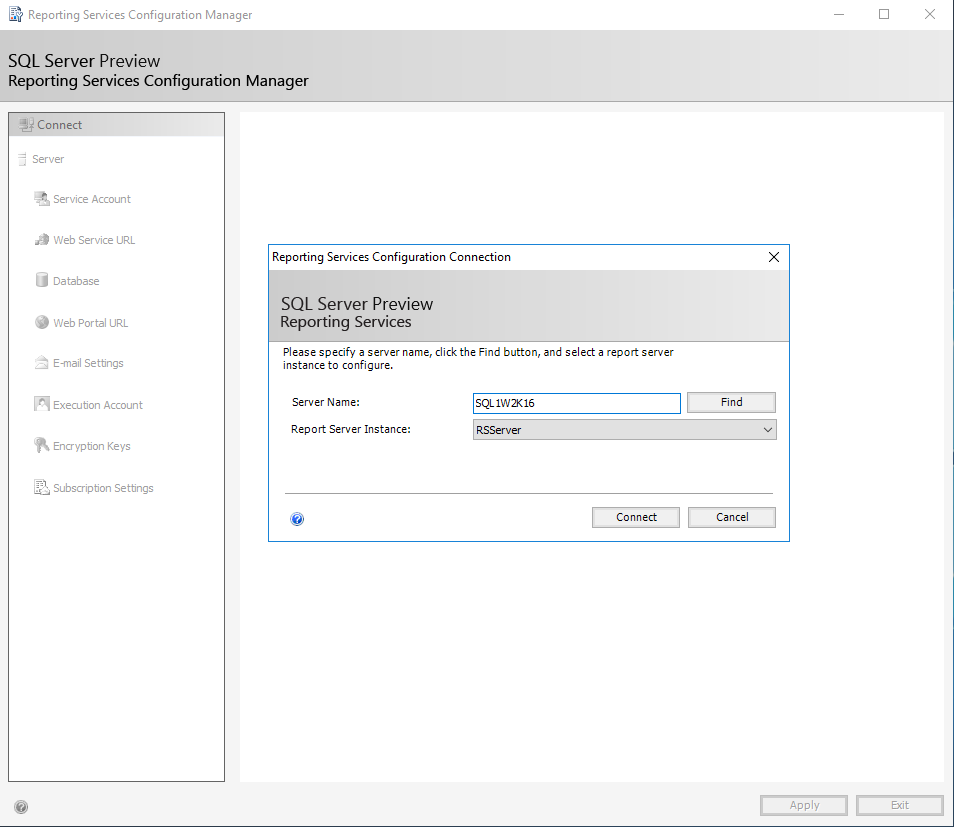Screen dimensions: 954x827
Task: Open the Report Server Instance dropdown
Action: [624, 430]
